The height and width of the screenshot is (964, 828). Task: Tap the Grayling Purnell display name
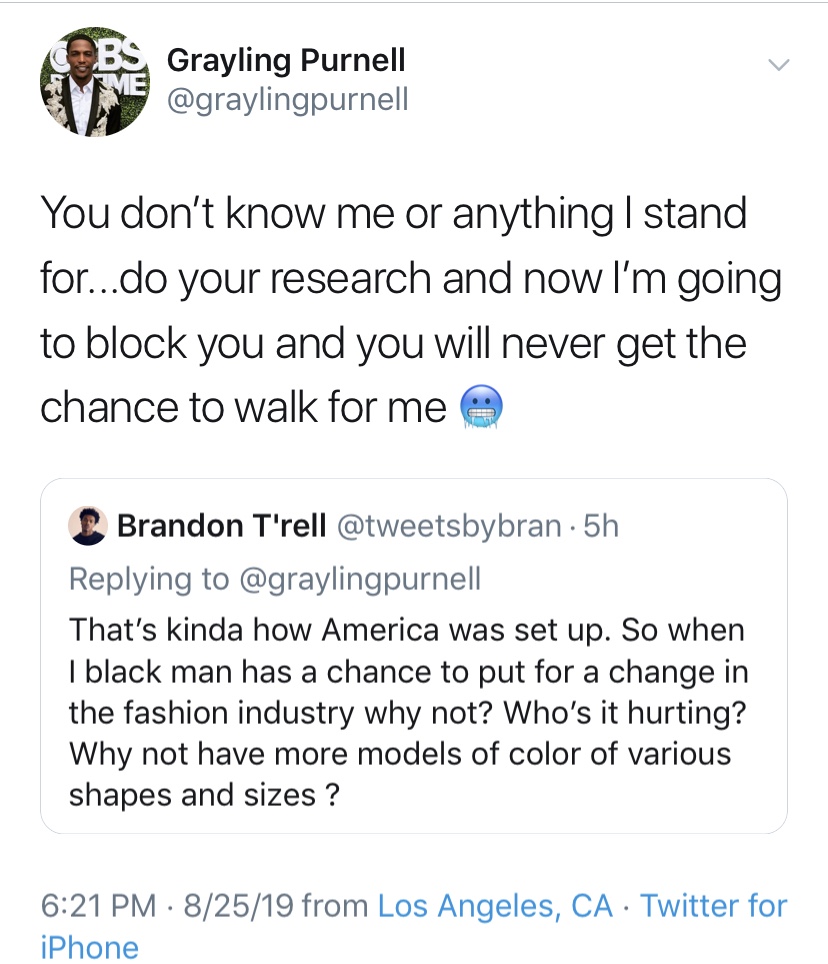tap(285, 61)
